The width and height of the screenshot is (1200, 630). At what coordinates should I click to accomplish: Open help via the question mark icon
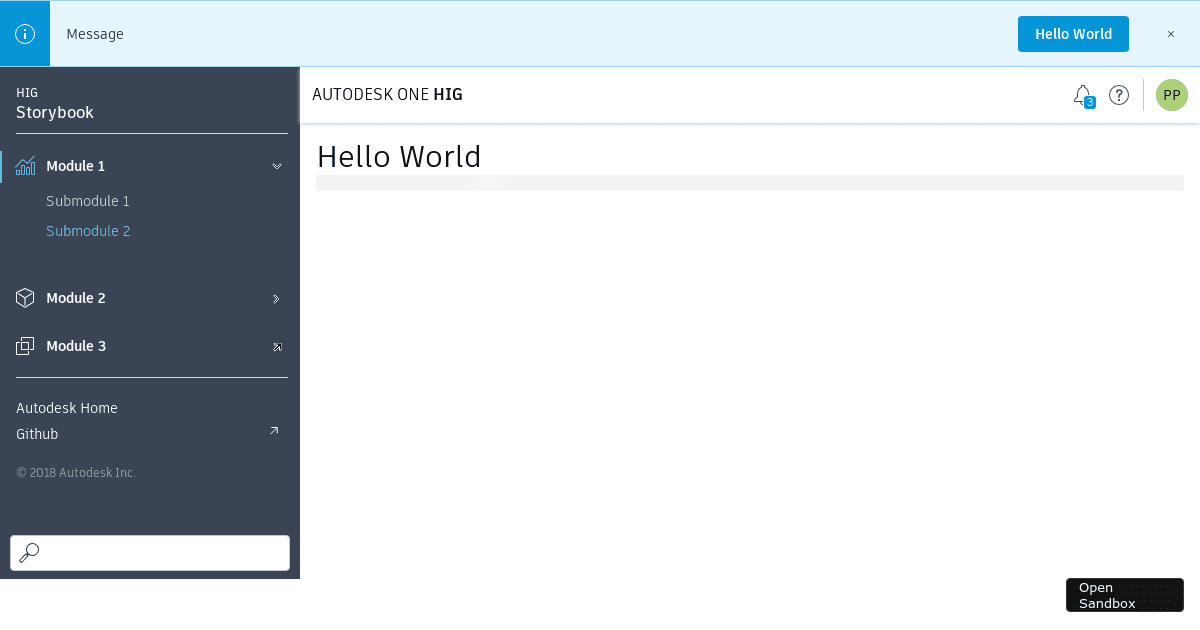pyautogui.click(x=1119, y=95)
